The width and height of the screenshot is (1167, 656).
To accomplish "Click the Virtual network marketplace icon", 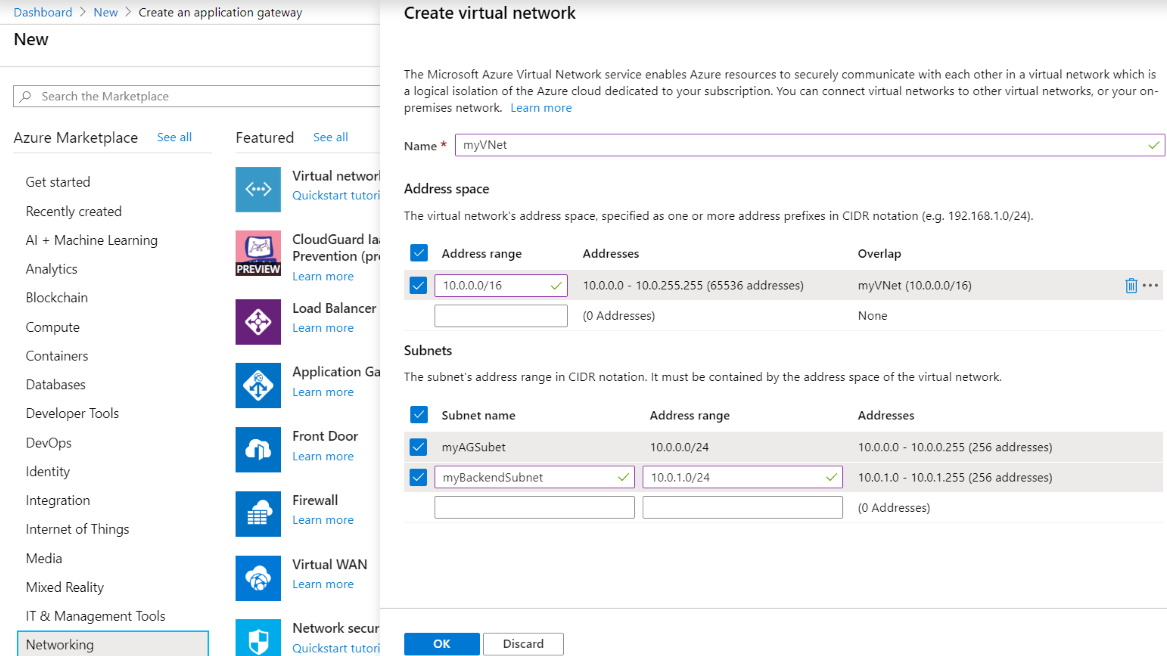I will pos(258,189).
